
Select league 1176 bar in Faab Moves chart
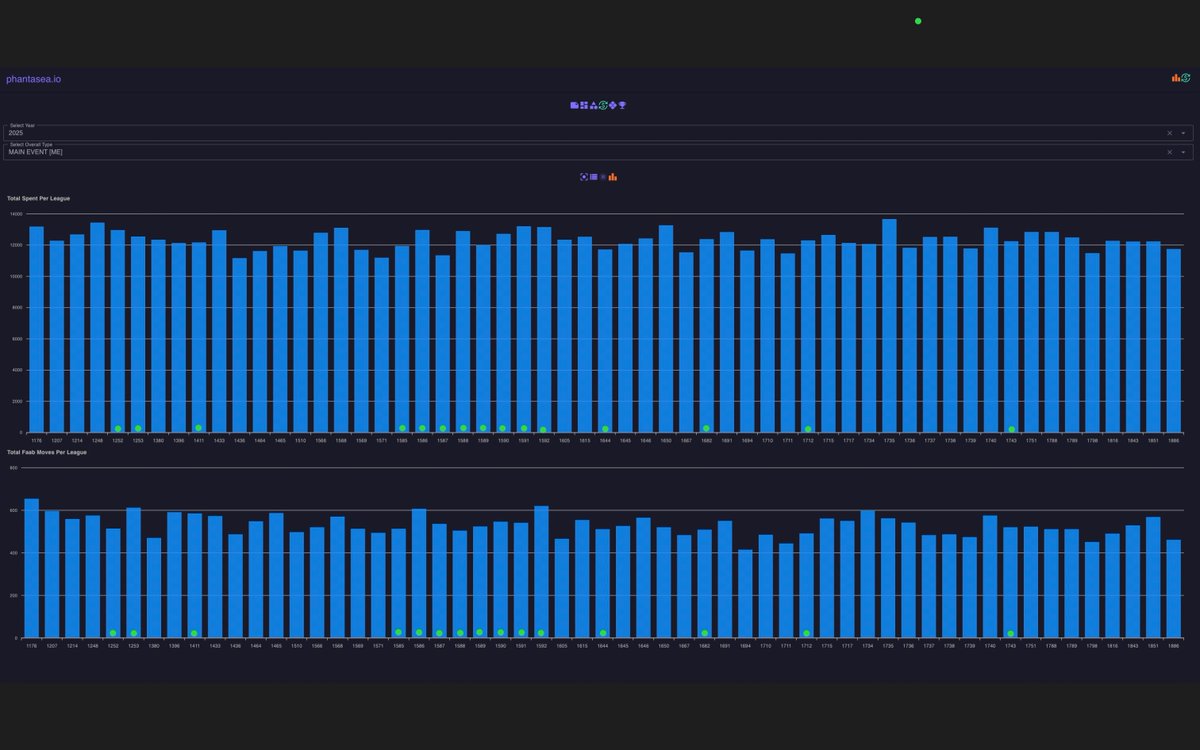tap(31, 567)
